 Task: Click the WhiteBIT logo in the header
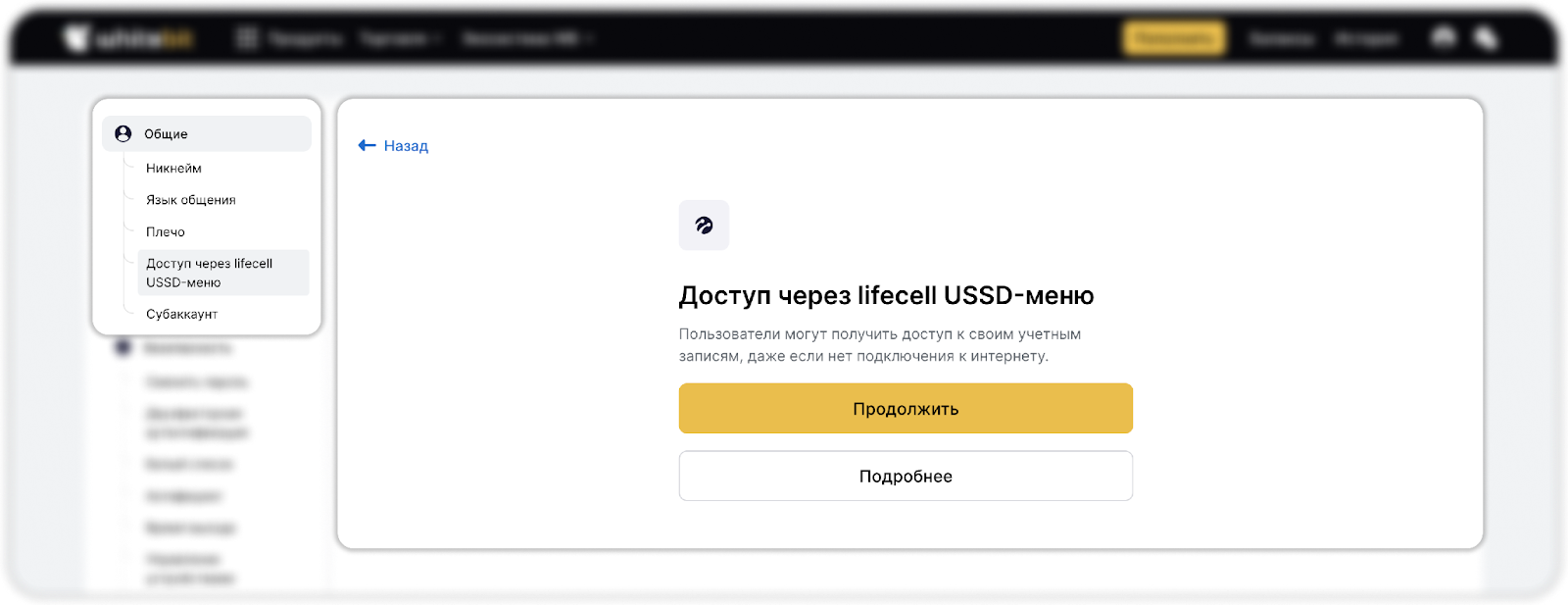click(x=129, y=39)
